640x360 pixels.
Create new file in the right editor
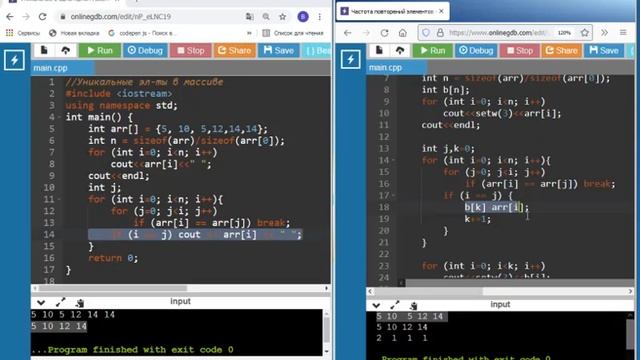pyautogui.click(x=379, y=50)
